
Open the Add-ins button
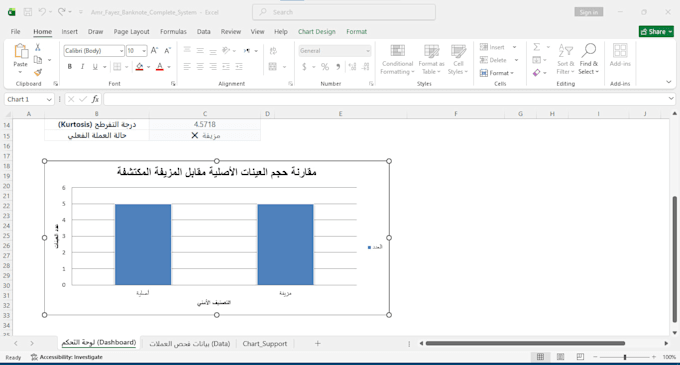tap(620, 55)
